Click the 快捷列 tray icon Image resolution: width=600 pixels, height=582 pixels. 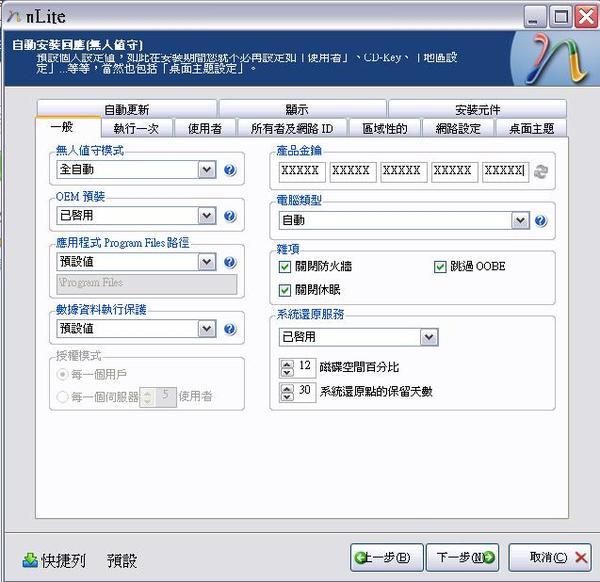coord(30,560)
